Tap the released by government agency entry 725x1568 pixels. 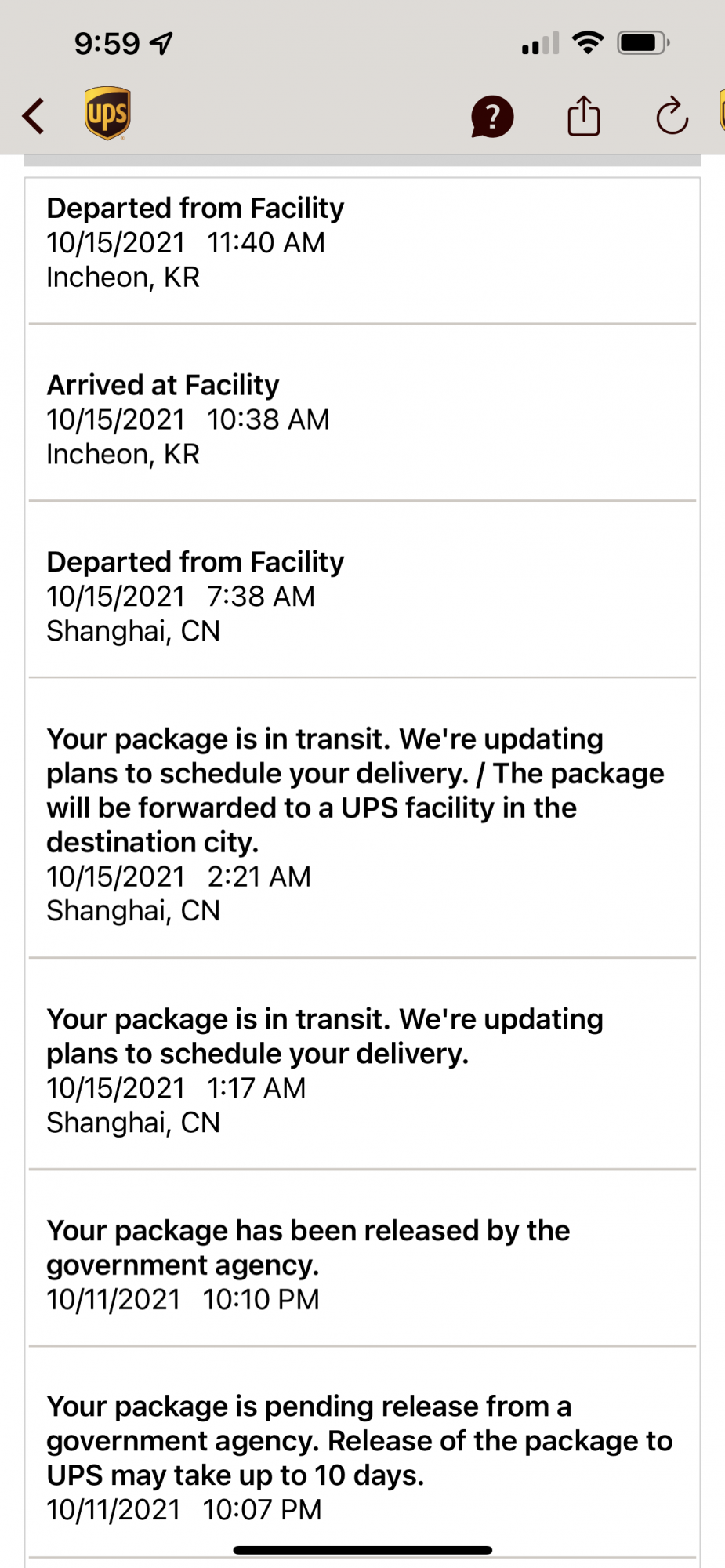coord(362,1265)
